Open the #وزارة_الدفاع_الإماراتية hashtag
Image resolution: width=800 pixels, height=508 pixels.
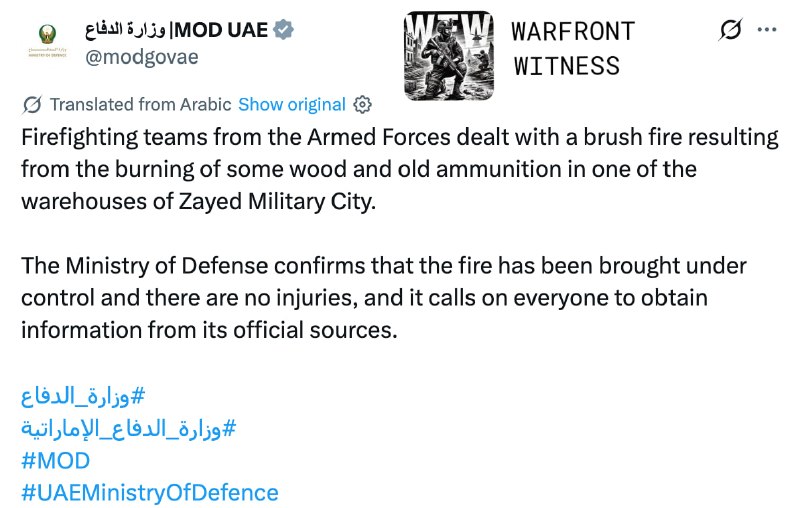click(129, 428)
